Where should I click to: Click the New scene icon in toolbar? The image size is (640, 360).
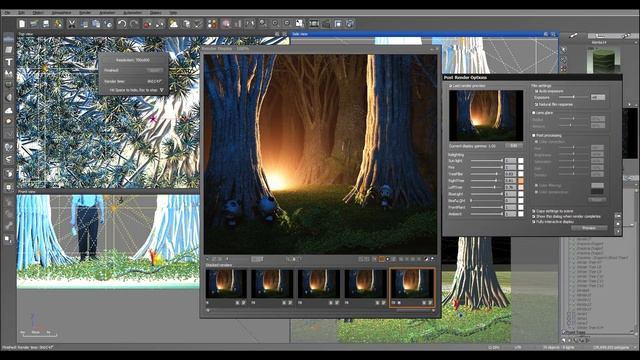[x=22, y=24]
